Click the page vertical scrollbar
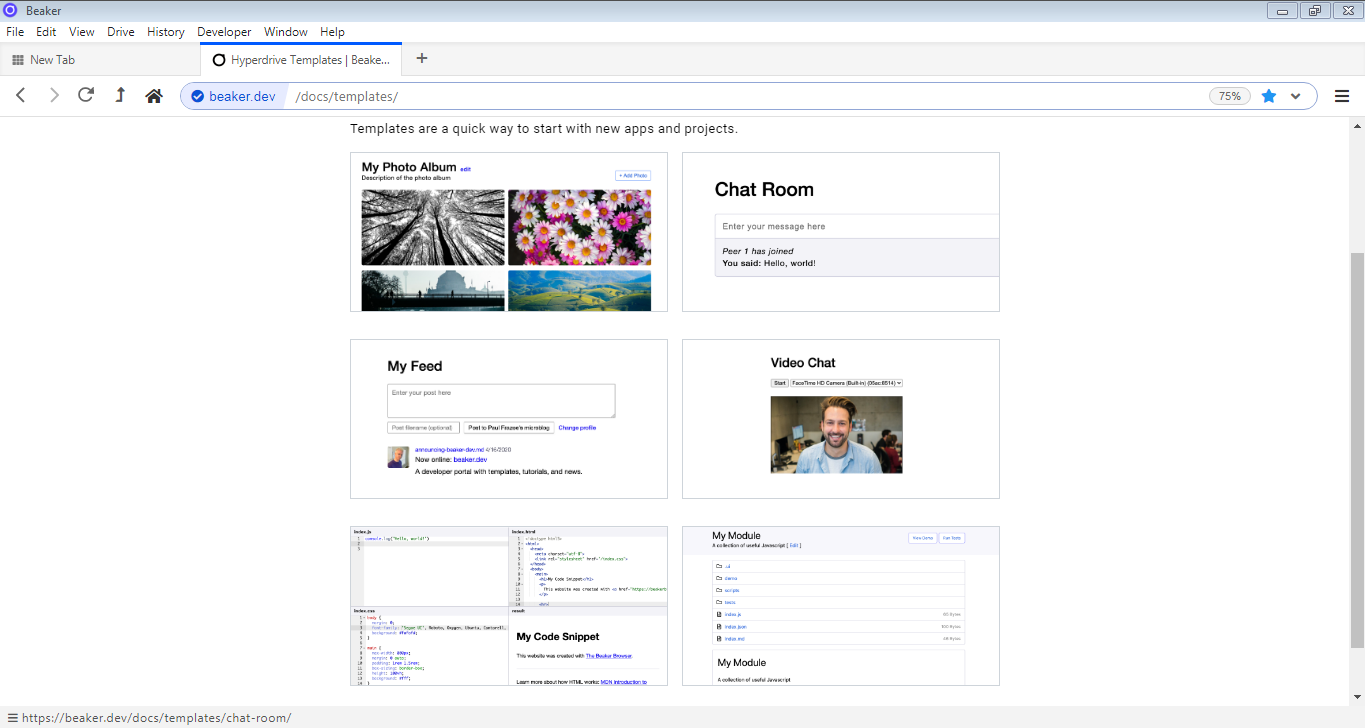1365x728 pixels. pos(1357,450)
